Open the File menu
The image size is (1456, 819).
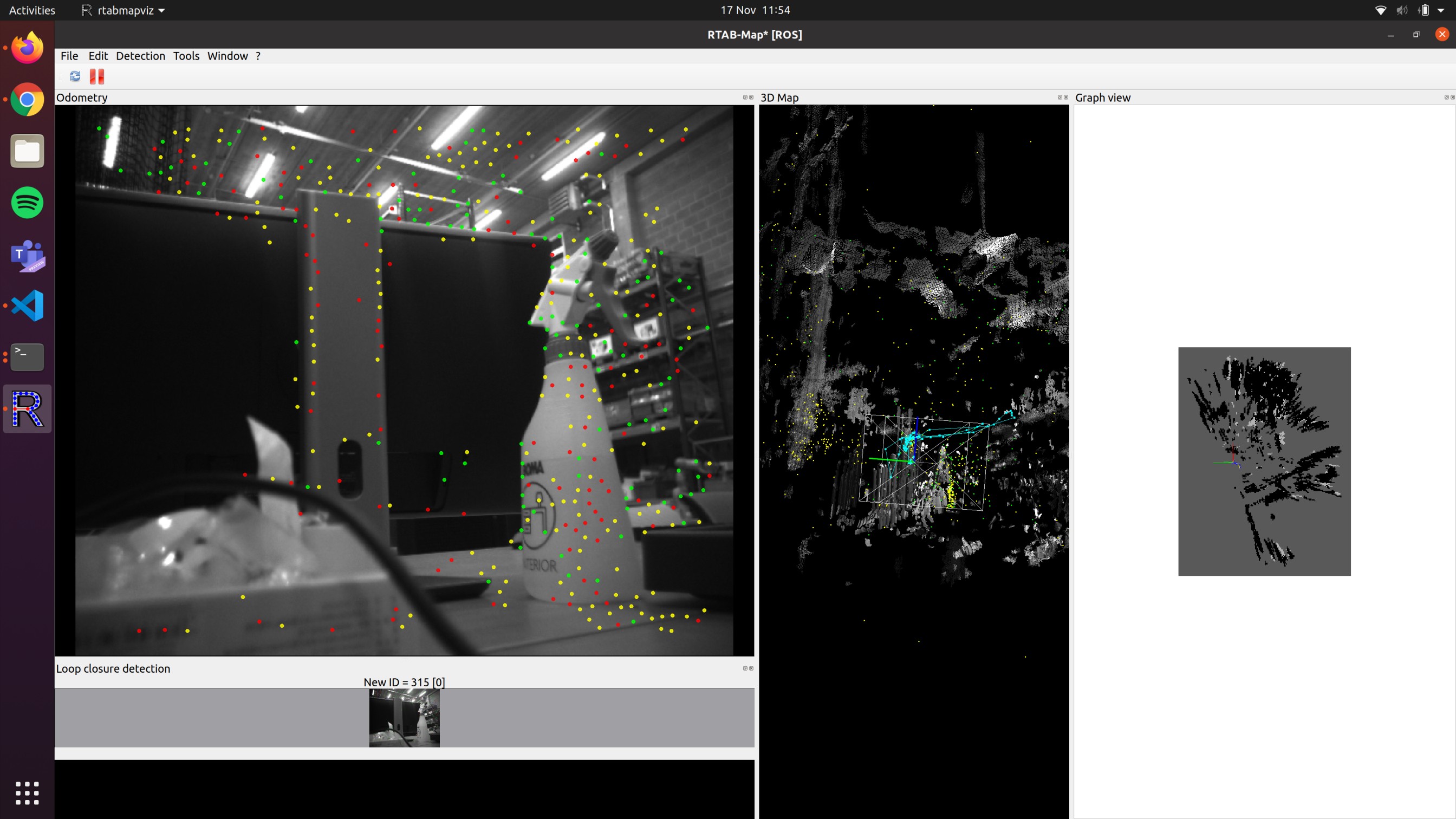[69, 56]
